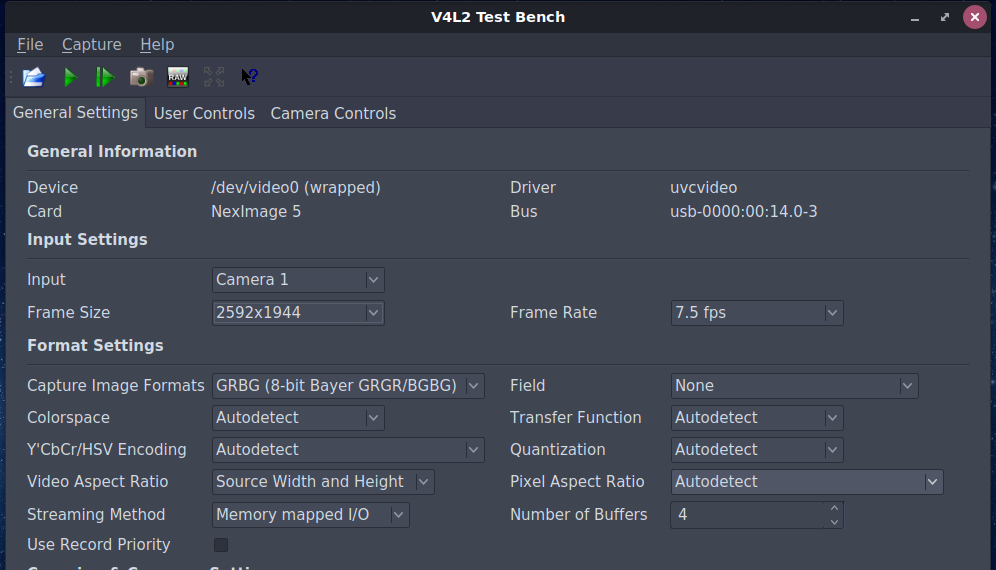The height and width of the screenshot is (570, 996).
Task: Click the greyed-out fullscreen arrows icon
Action: 213,77
